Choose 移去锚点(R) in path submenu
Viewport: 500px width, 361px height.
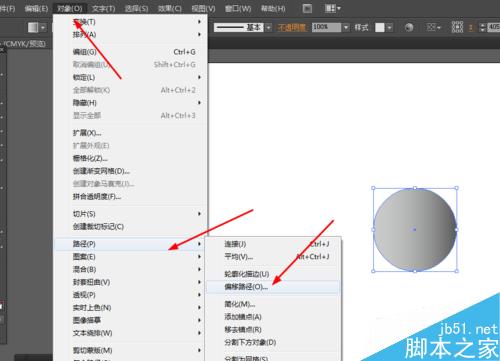(273, 330)
